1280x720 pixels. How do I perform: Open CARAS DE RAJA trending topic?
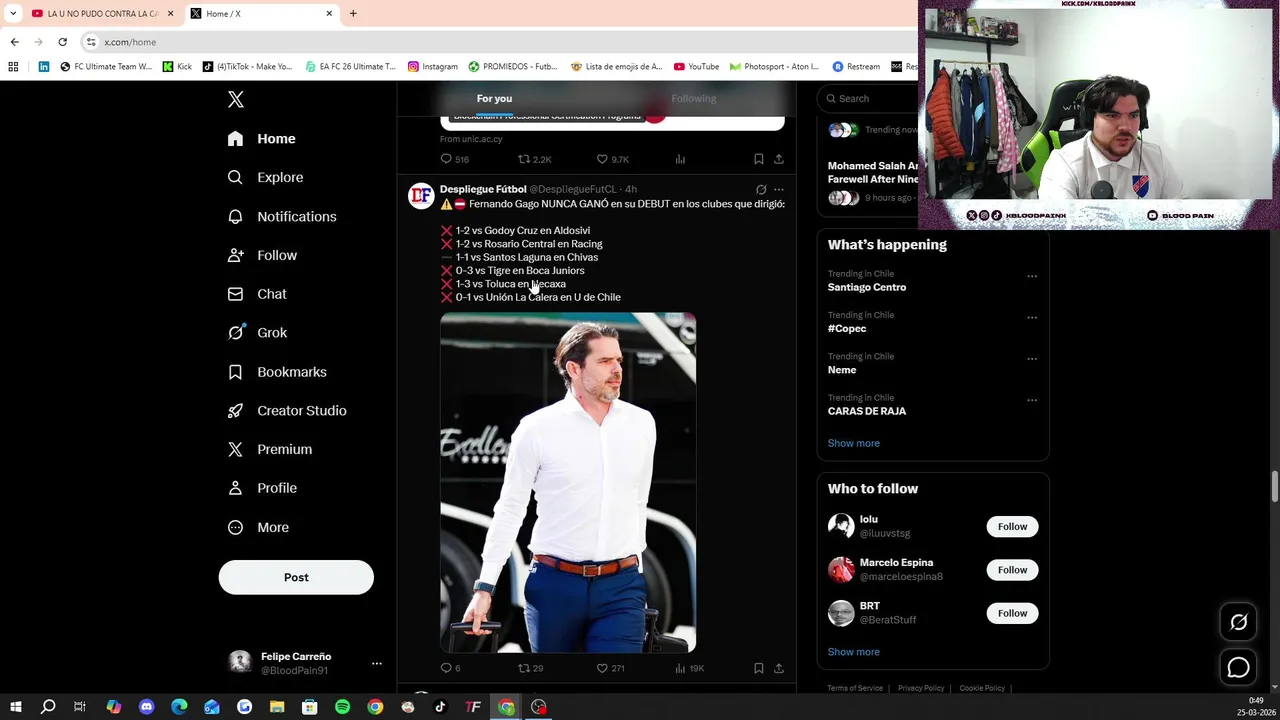coord(867,411)
